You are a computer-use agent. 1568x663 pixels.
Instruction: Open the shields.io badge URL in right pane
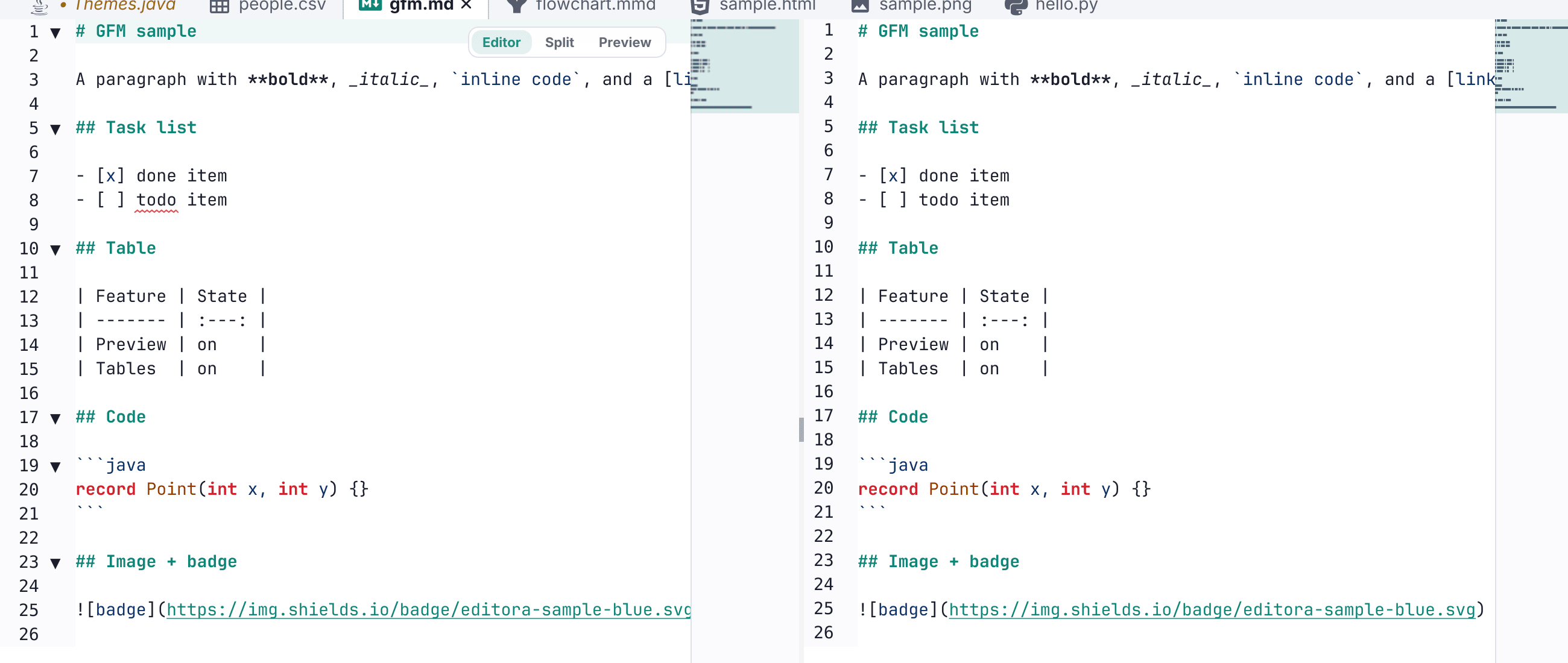point(1212,609)
